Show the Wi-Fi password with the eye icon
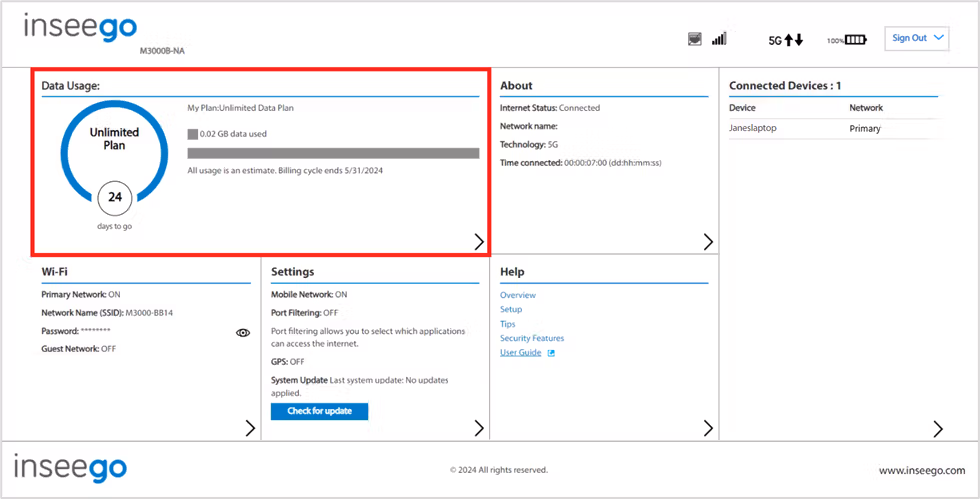Image resolution: width=980 pixels, height=499 pixels. coord(243,333)
